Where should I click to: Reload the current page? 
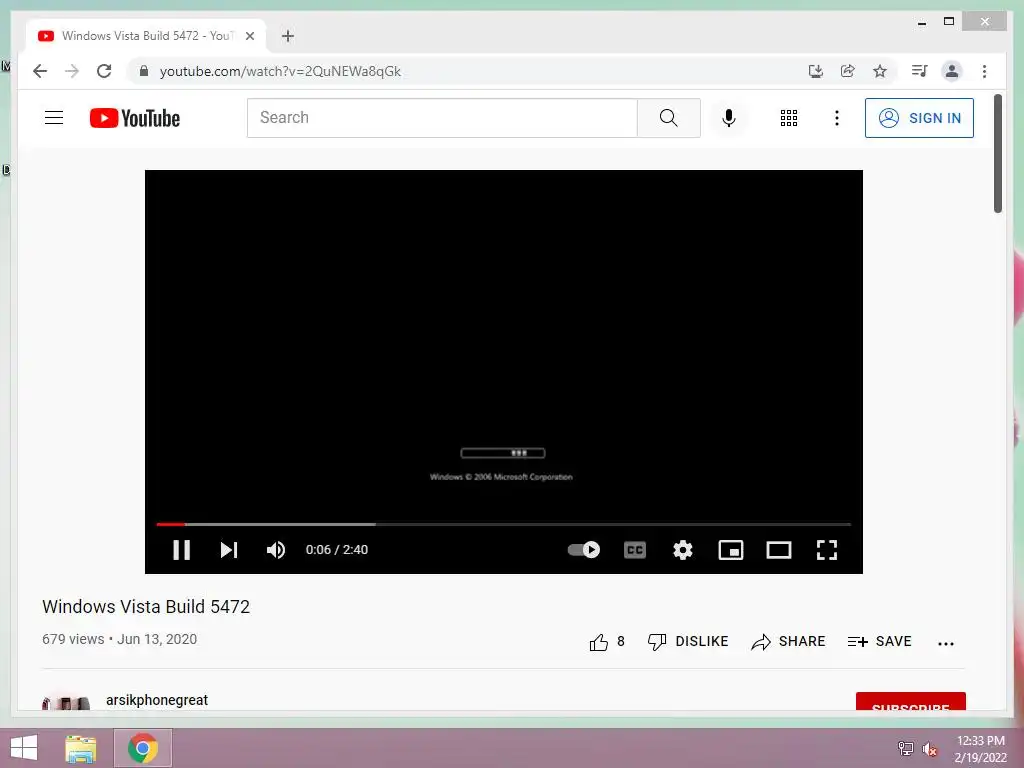point(104,71)
